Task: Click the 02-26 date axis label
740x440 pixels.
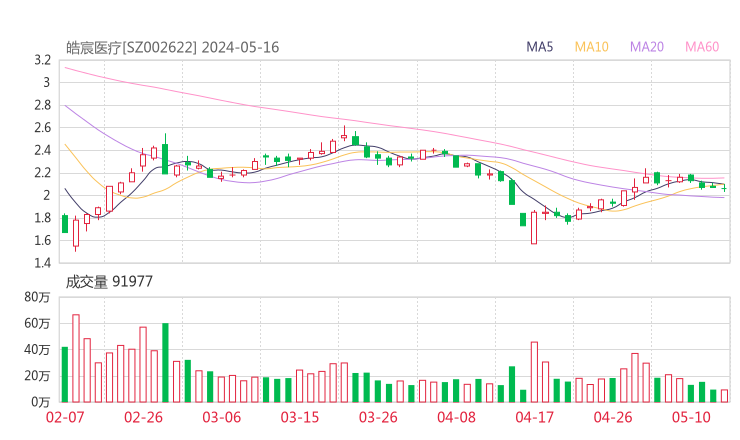Action: pyautogui.click(x=143, y=417)
